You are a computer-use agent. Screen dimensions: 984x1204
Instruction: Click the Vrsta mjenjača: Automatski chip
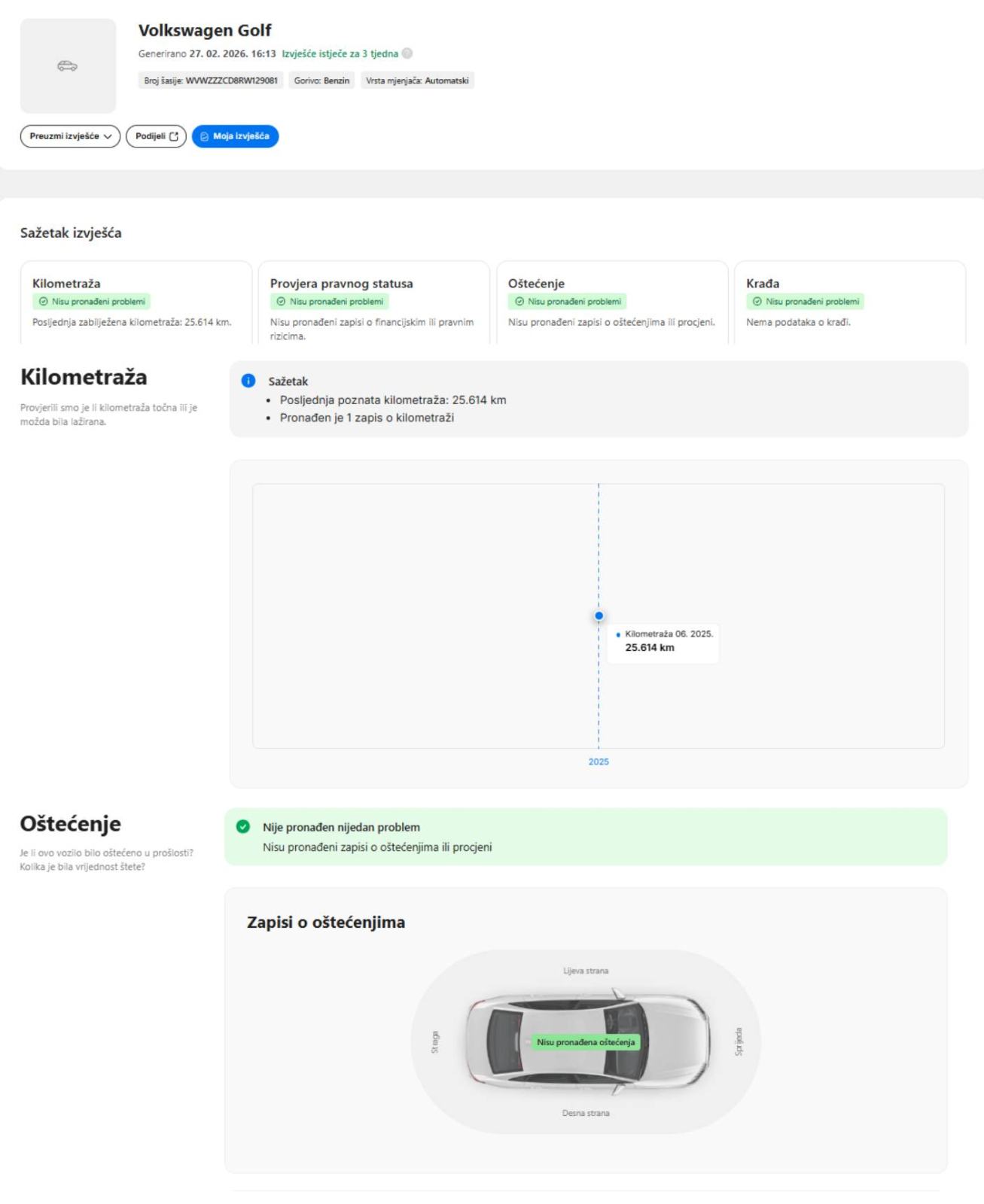coord(417,81)
